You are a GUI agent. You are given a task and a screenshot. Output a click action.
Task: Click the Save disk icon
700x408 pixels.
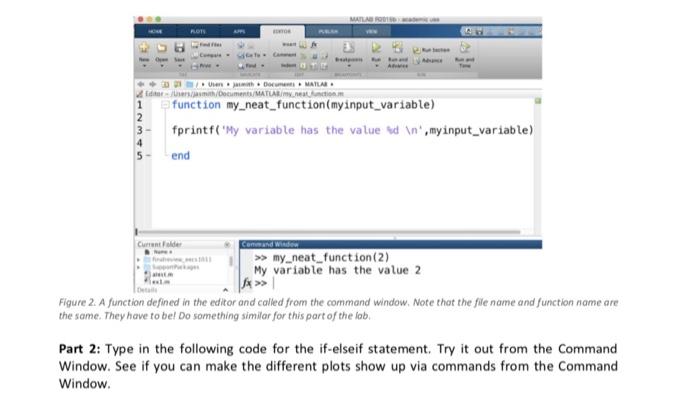tap(179, 47)
